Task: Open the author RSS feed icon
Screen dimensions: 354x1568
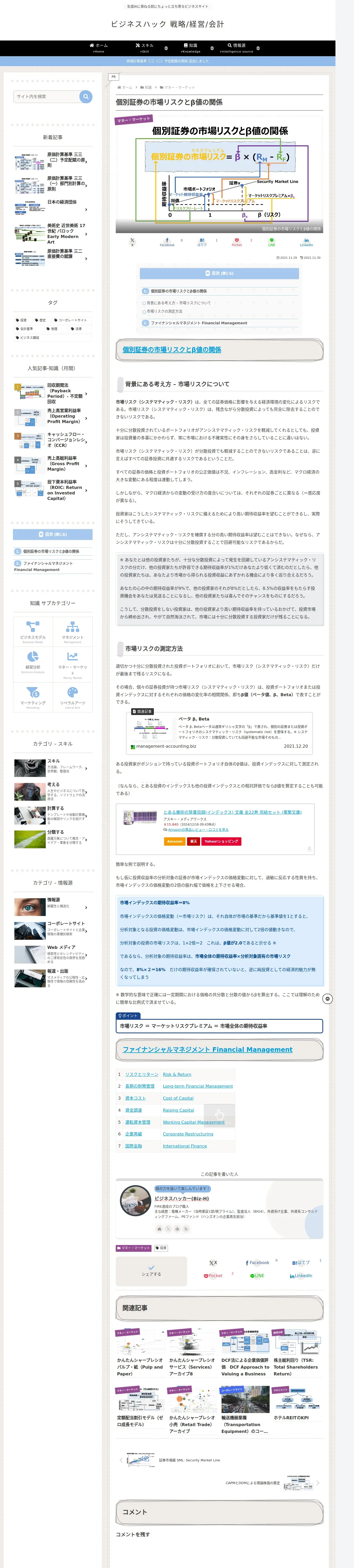Action: pyautogui.click(x=186, y=1229)
